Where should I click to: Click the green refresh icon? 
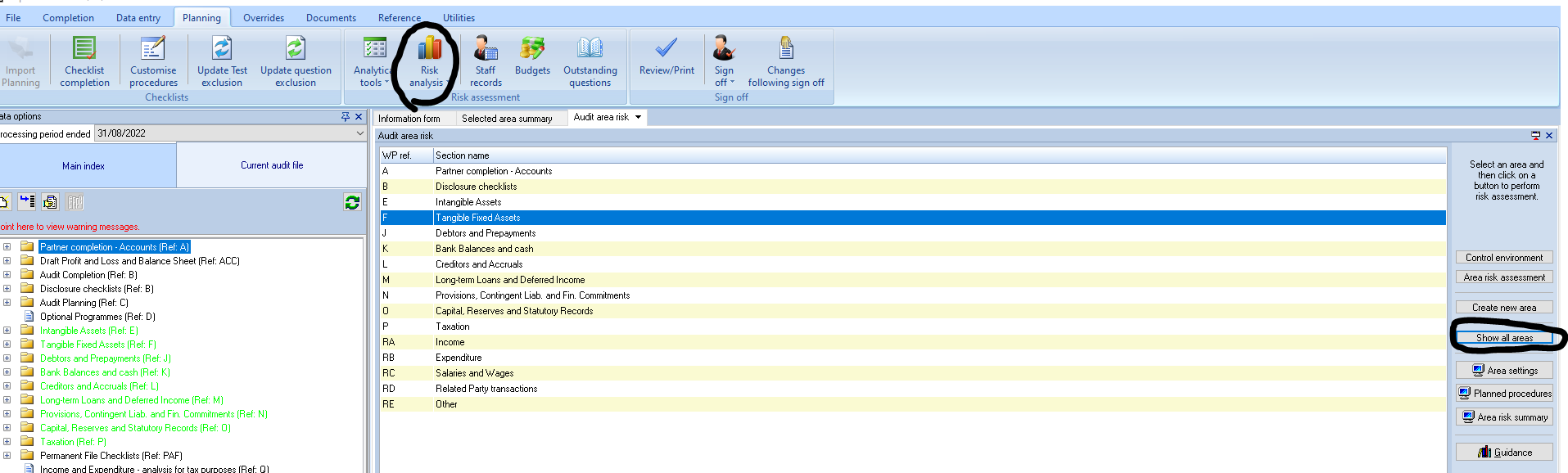coord(352,202)
